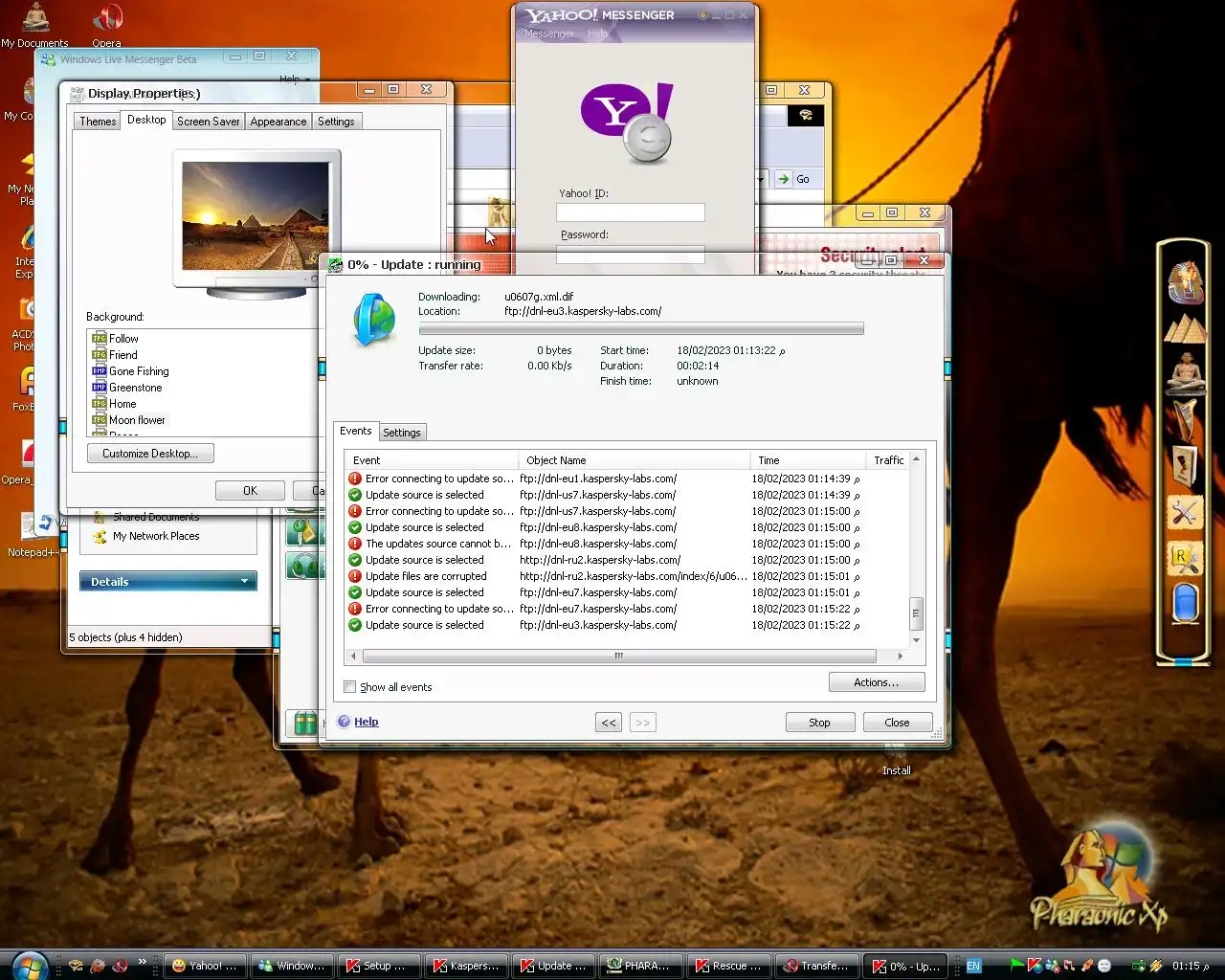Click the green flag tray icon
Viewport: 1225px width, 980px height.
coord(1017,966)
